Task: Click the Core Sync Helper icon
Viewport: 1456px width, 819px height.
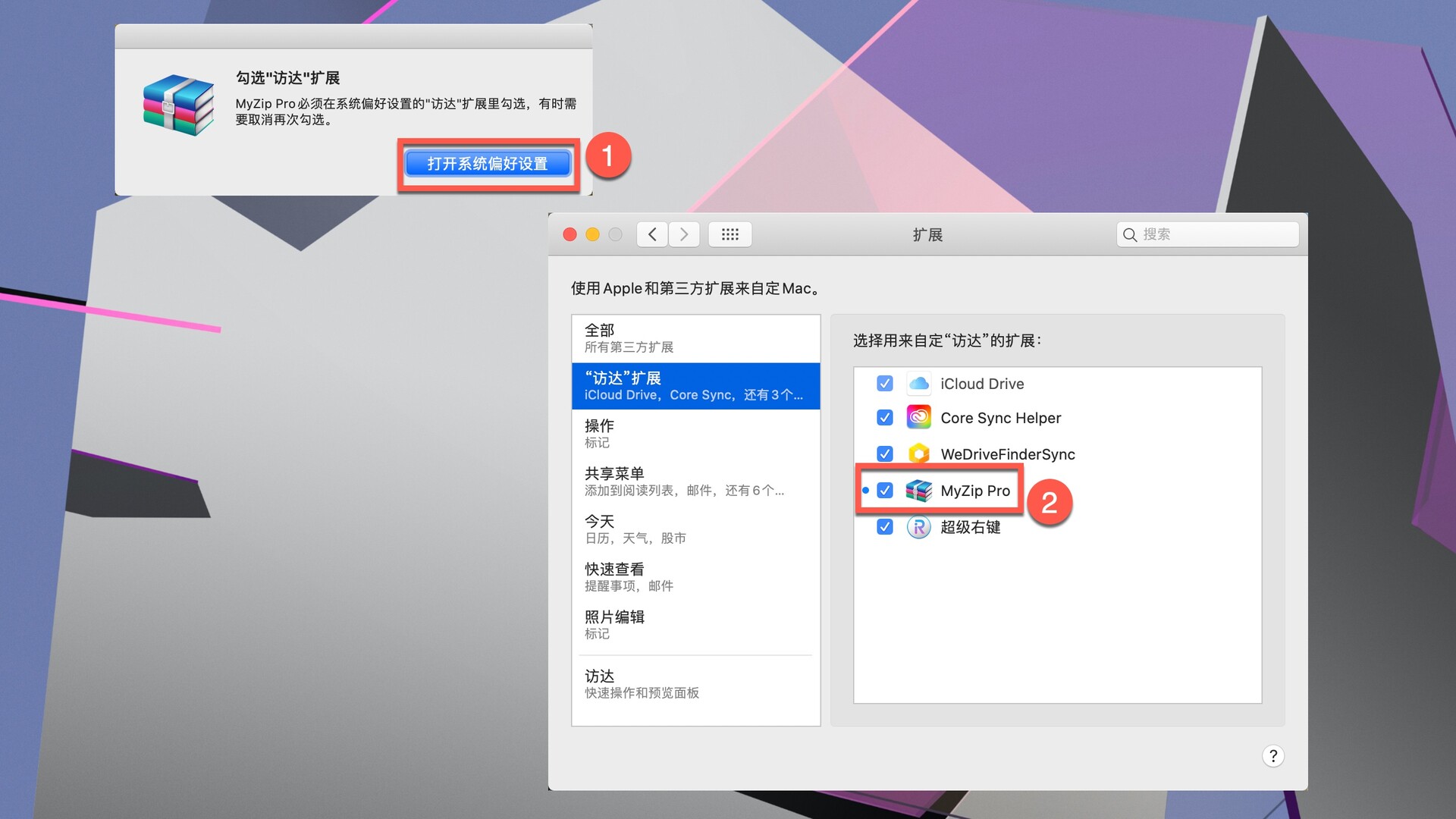Action: [919, 418]
